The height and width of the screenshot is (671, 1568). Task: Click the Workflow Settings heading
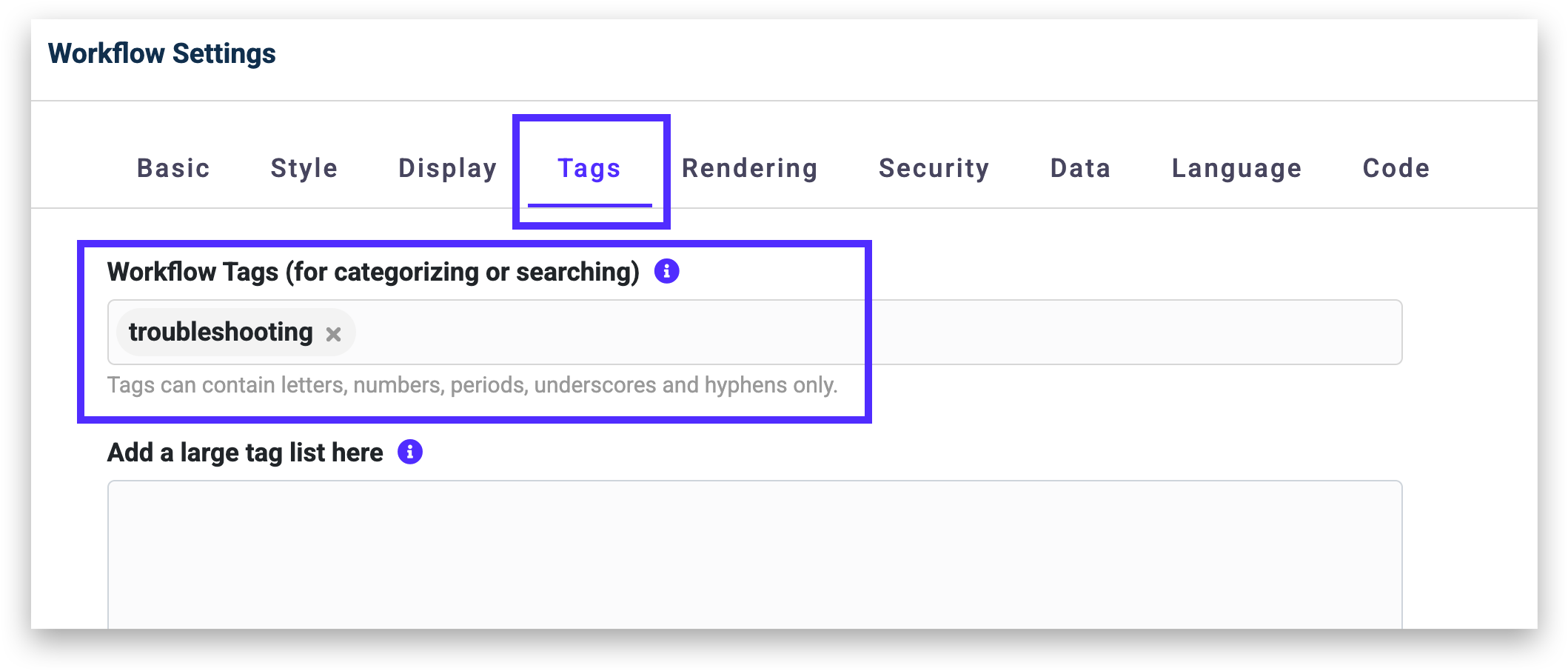coord(161,54)
